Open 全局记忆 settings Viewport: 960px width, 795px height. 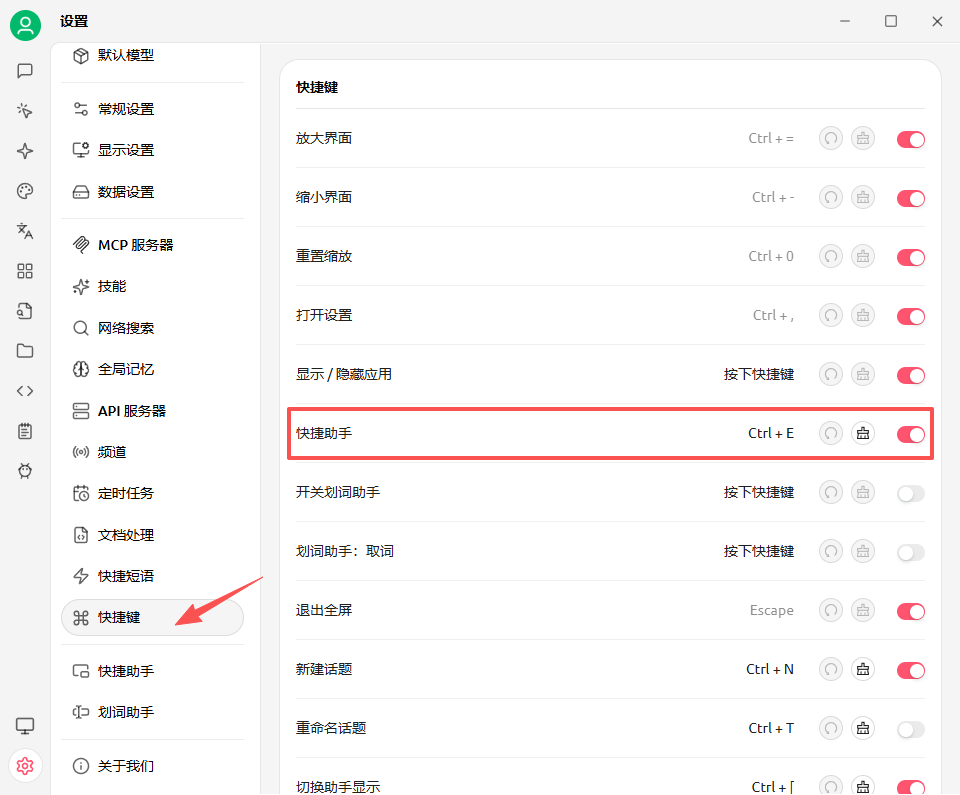point(152,369)
